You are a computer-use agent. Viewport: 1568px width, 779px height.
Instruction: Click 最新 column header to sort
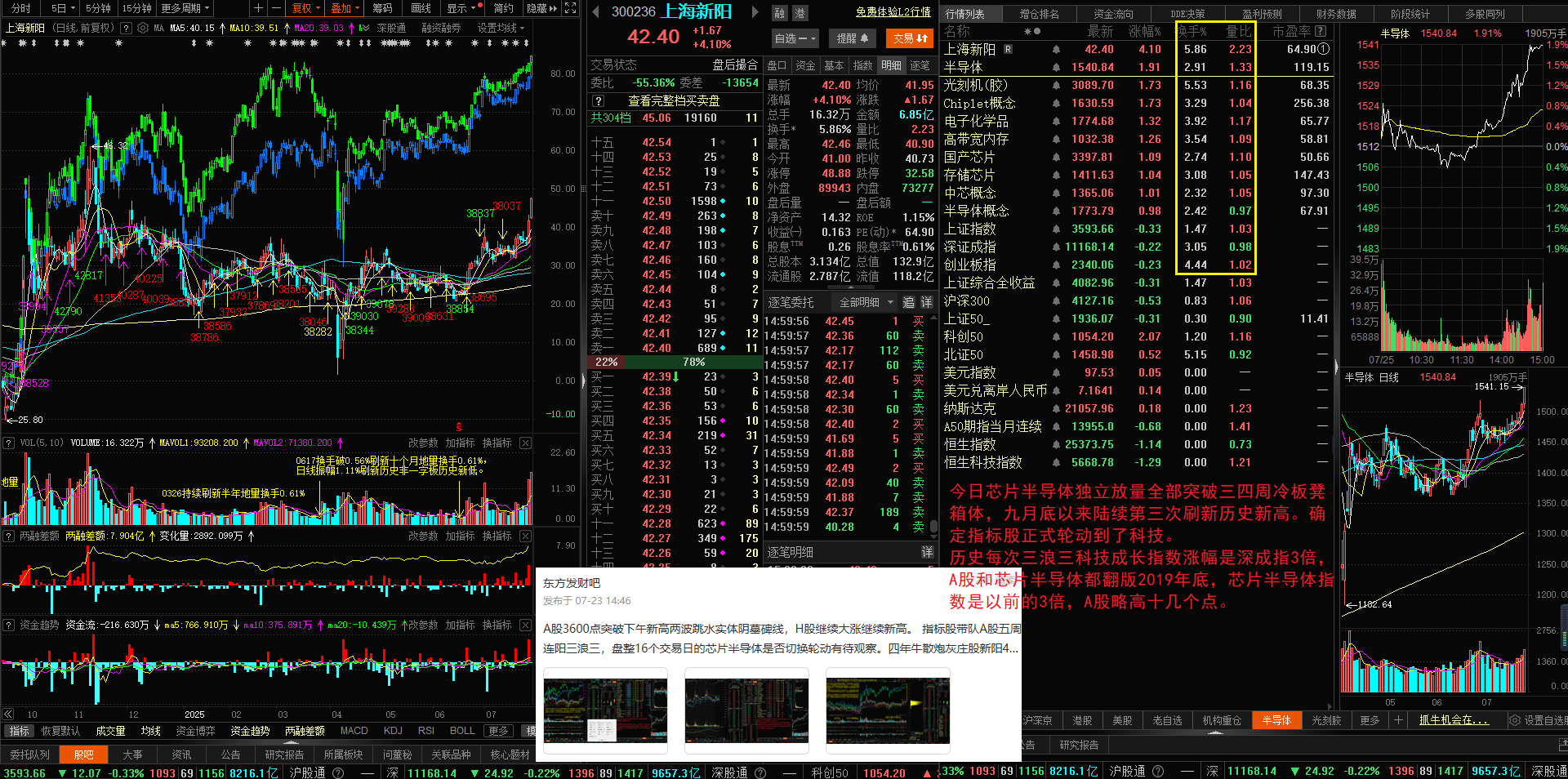pos(1099,31)
